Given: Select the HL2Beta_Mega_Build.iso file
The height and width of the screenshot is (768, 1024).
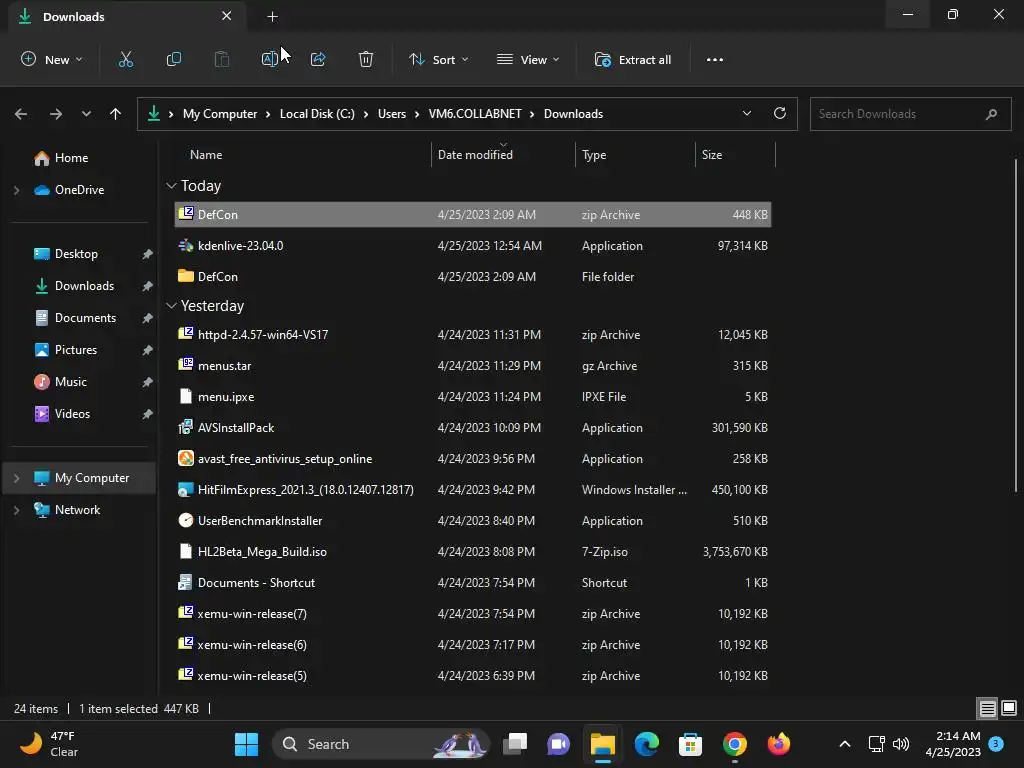Looking at the screenshot, I should tap(473, 552).
